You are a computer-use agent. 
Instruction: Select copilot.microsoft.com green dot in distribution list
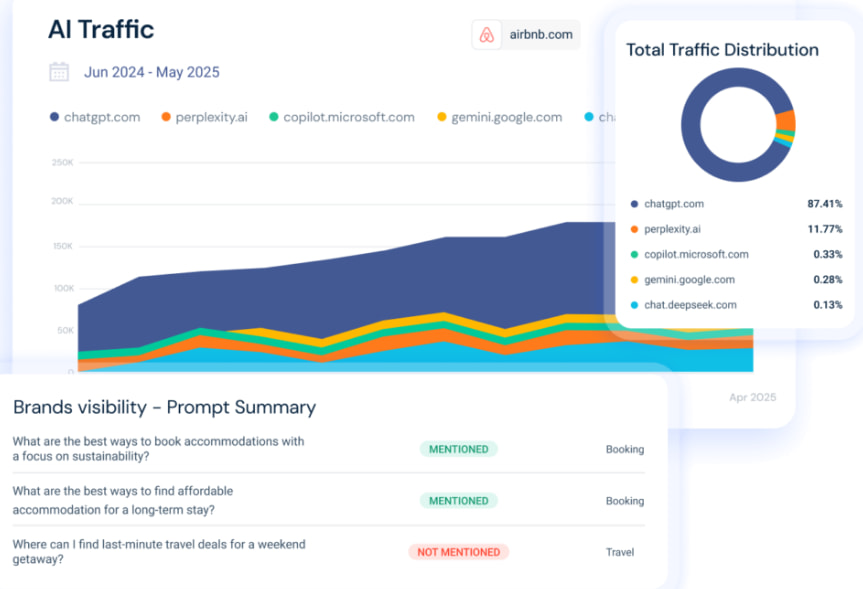tap(634, 255)
